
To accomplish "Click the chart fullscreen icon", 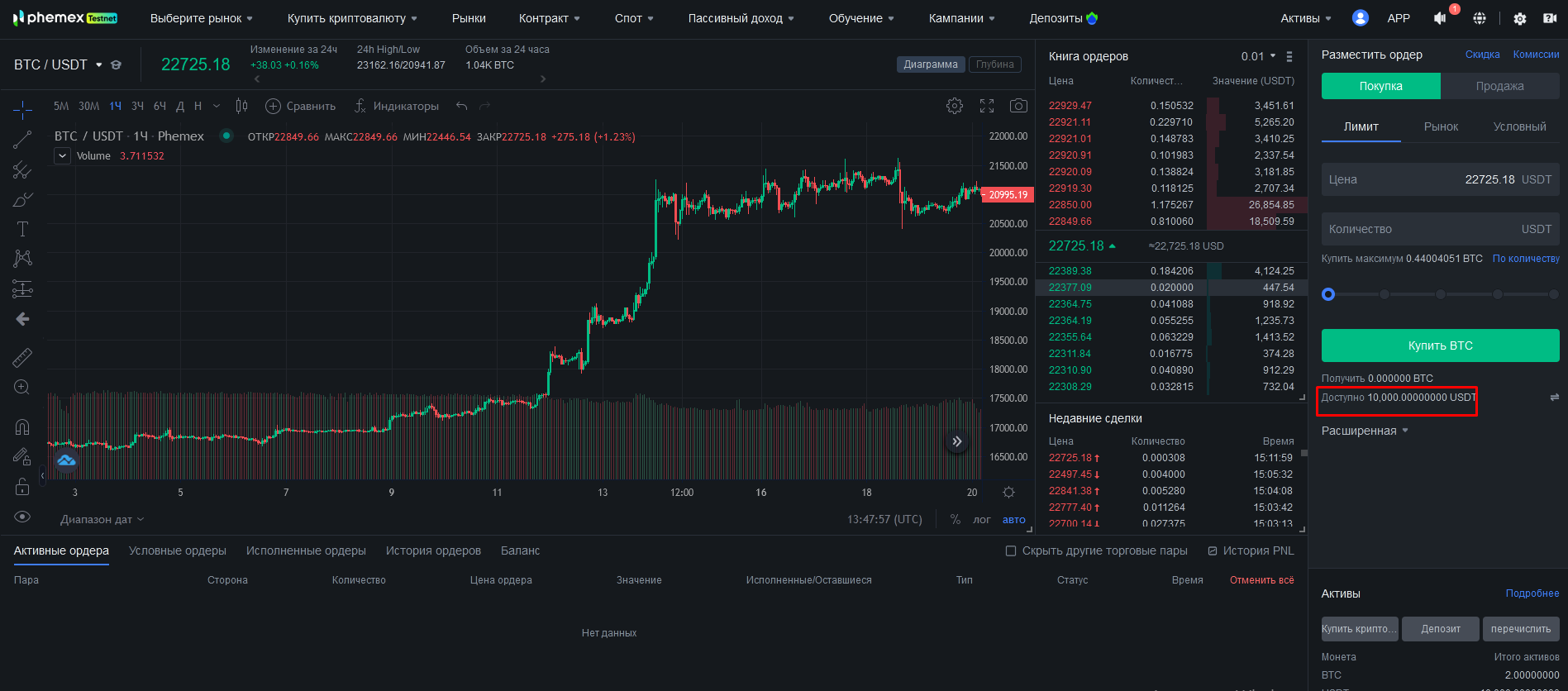I will tap(987, 106).
